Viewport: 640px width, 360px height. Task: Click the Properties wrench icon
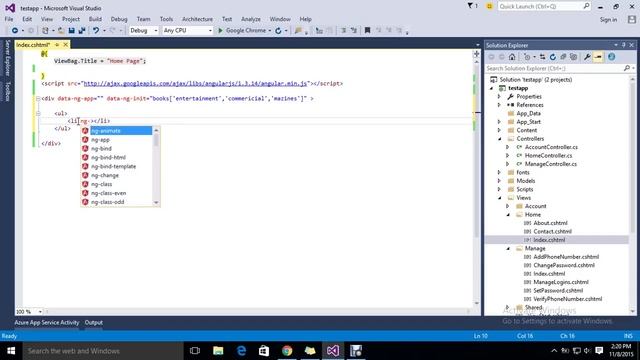(x=587, y=57)
